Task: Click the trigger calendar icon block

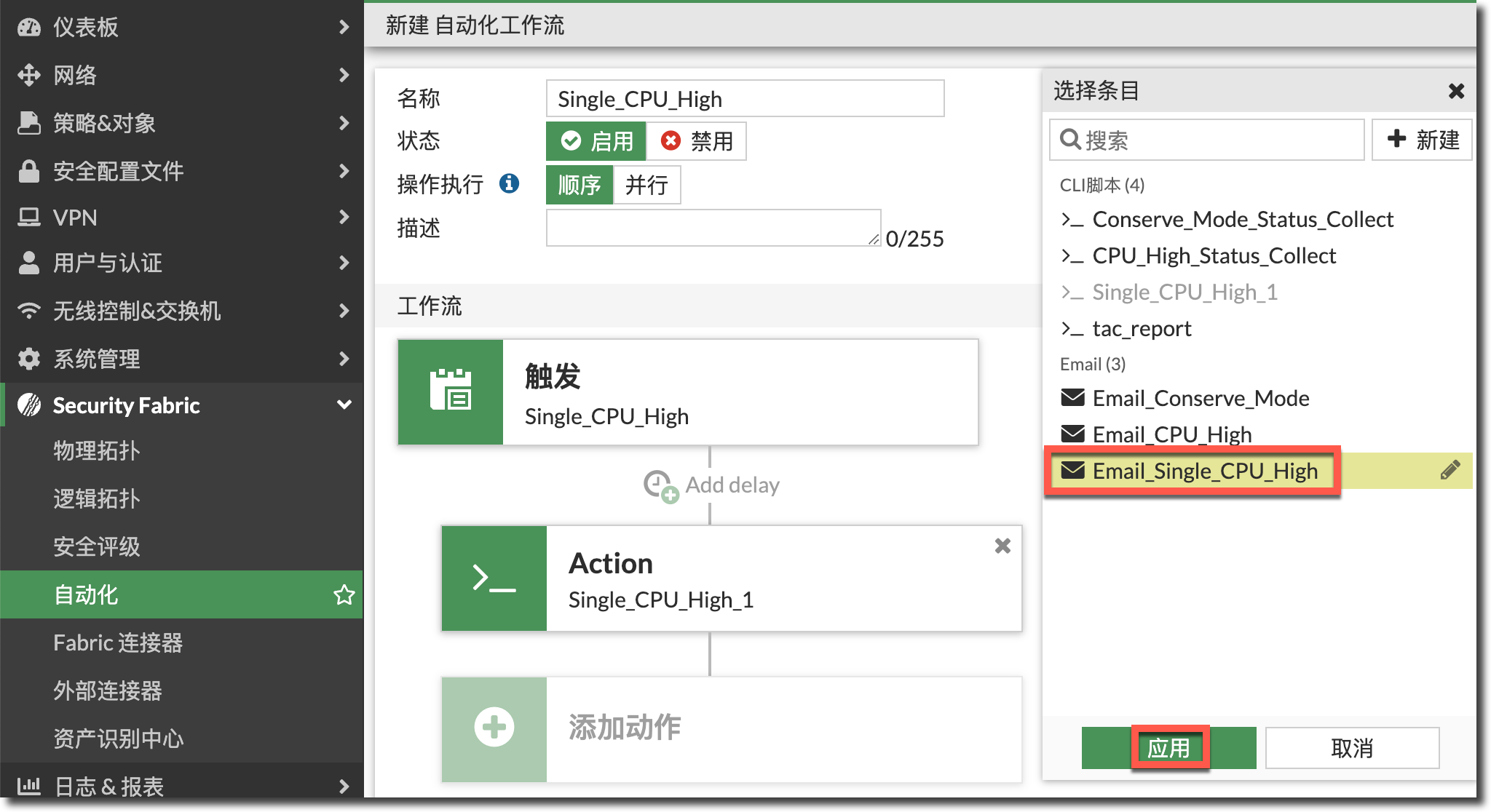Action: click(451, 391)
